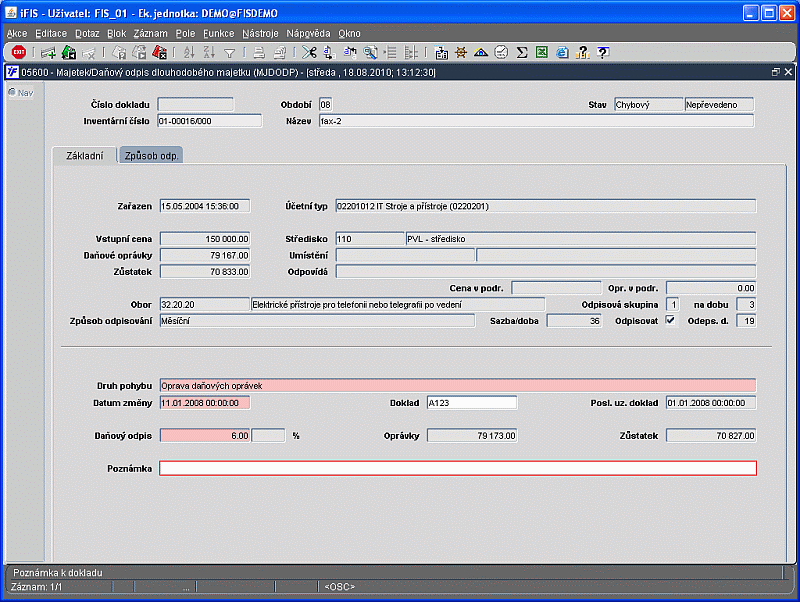The height and width of the screenshot is (602, 800).
Task: Click the Datum změny field
Action: [205, 403]
